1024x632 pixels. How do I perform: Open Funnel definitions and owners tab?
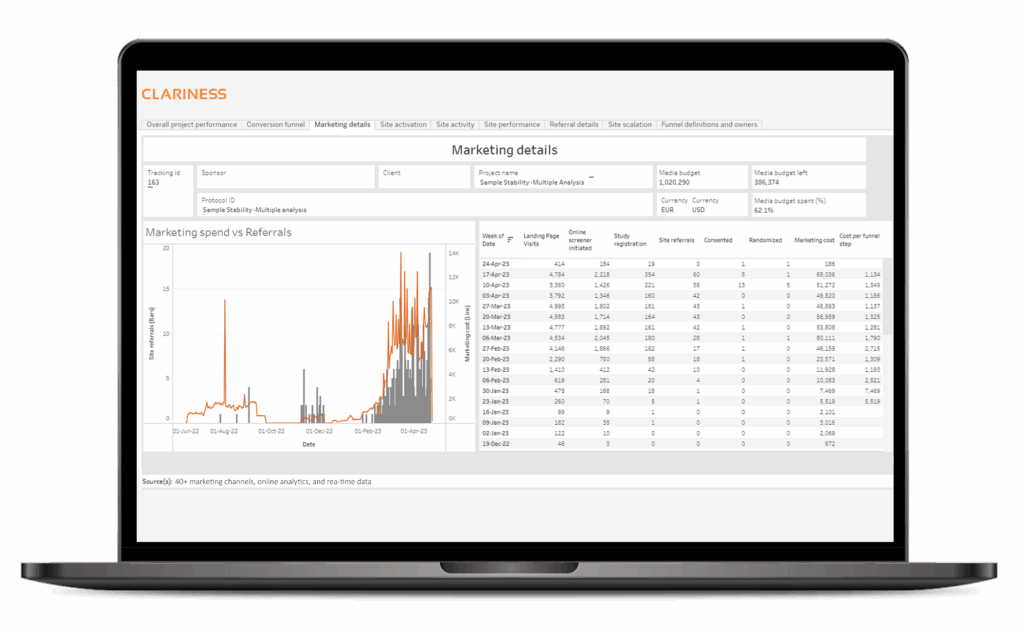tap(709, 125)
